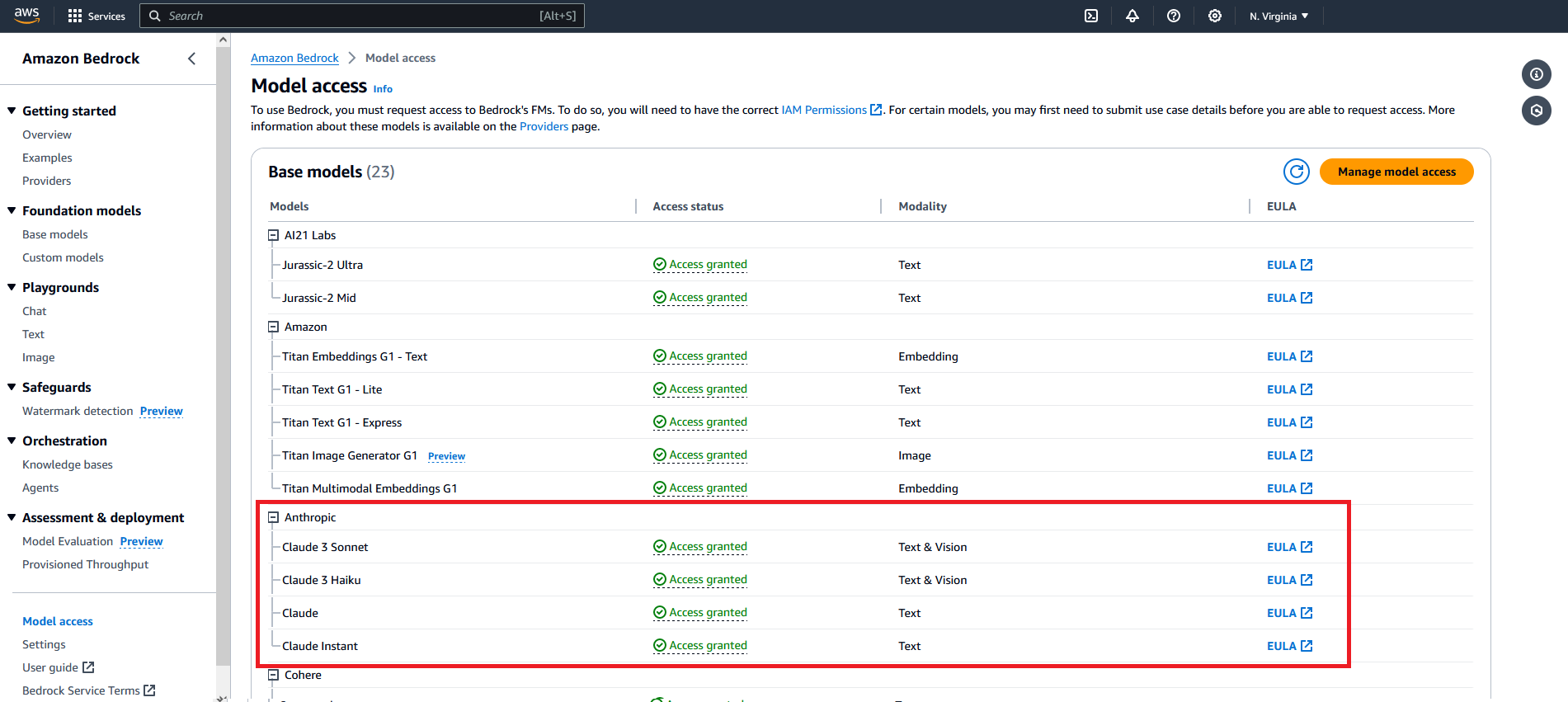Screen dimensions: 1568x702
Task: Open external EULA icon for Jurassic-2 Ultra
Action: pos(1307,265)
